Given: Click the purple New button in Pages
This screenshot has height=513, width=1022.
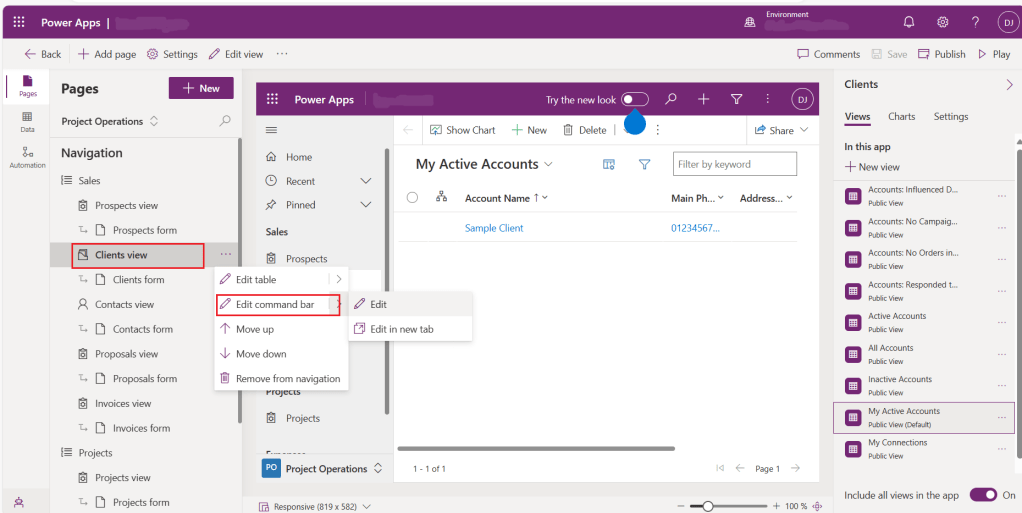Looking at the screenshot, I should tap(201, 88).
